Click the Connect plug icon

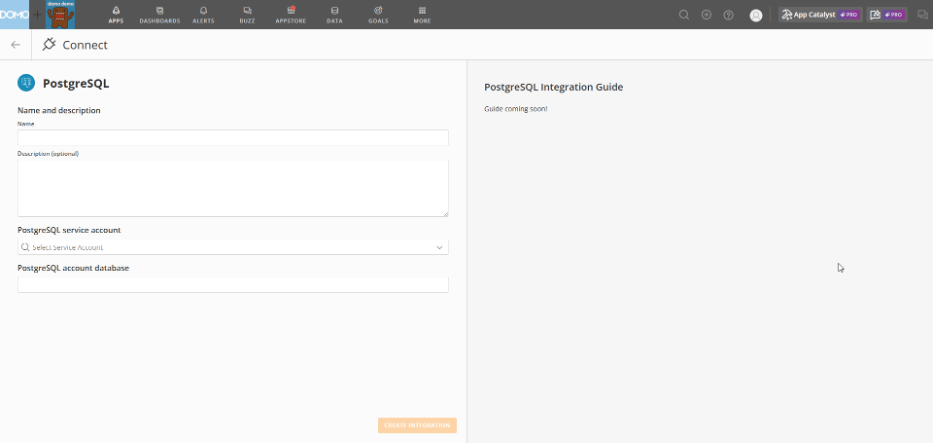[x=49, y=44]
